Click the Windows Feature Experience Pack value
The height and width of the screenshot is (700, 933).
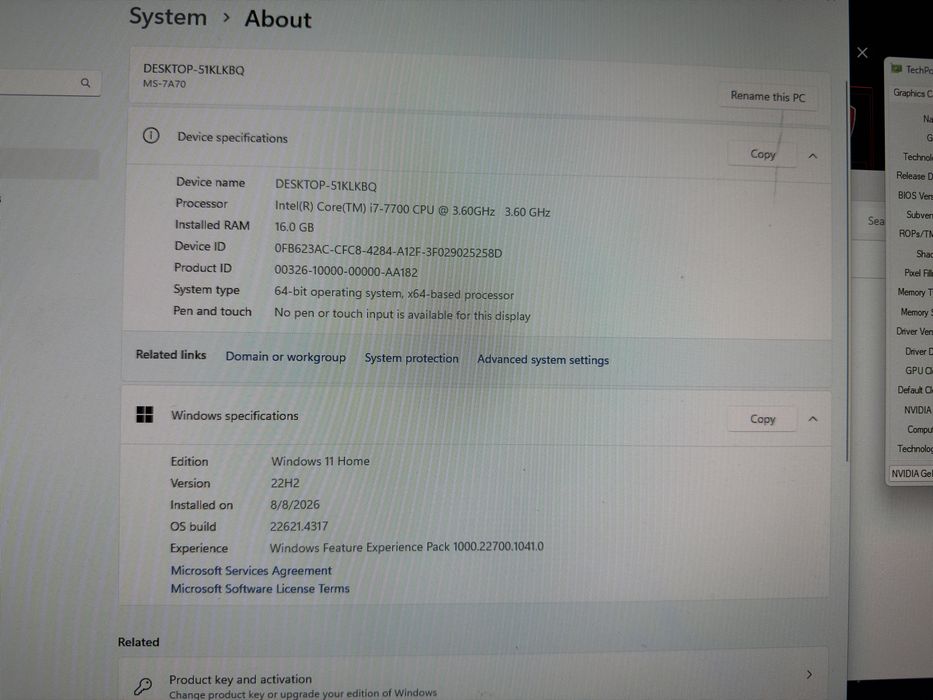406,547
